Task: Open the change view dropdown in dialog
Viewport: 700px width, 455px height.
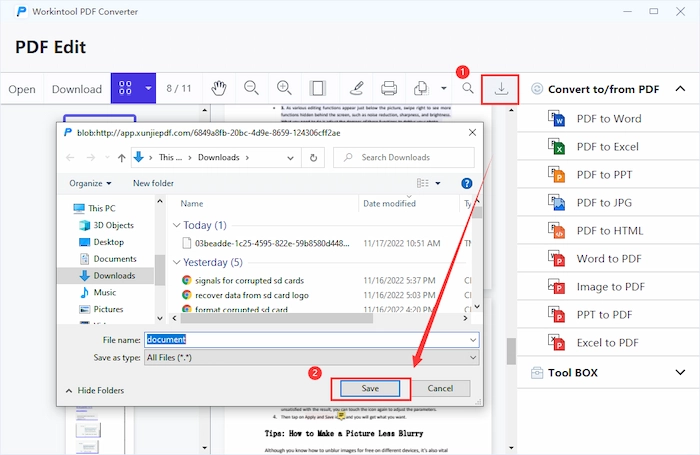Action: (438, 183)
